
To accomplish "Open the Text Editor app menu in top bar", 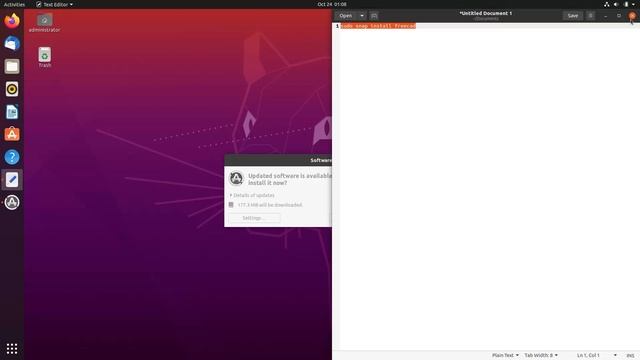I will point(54,4).
